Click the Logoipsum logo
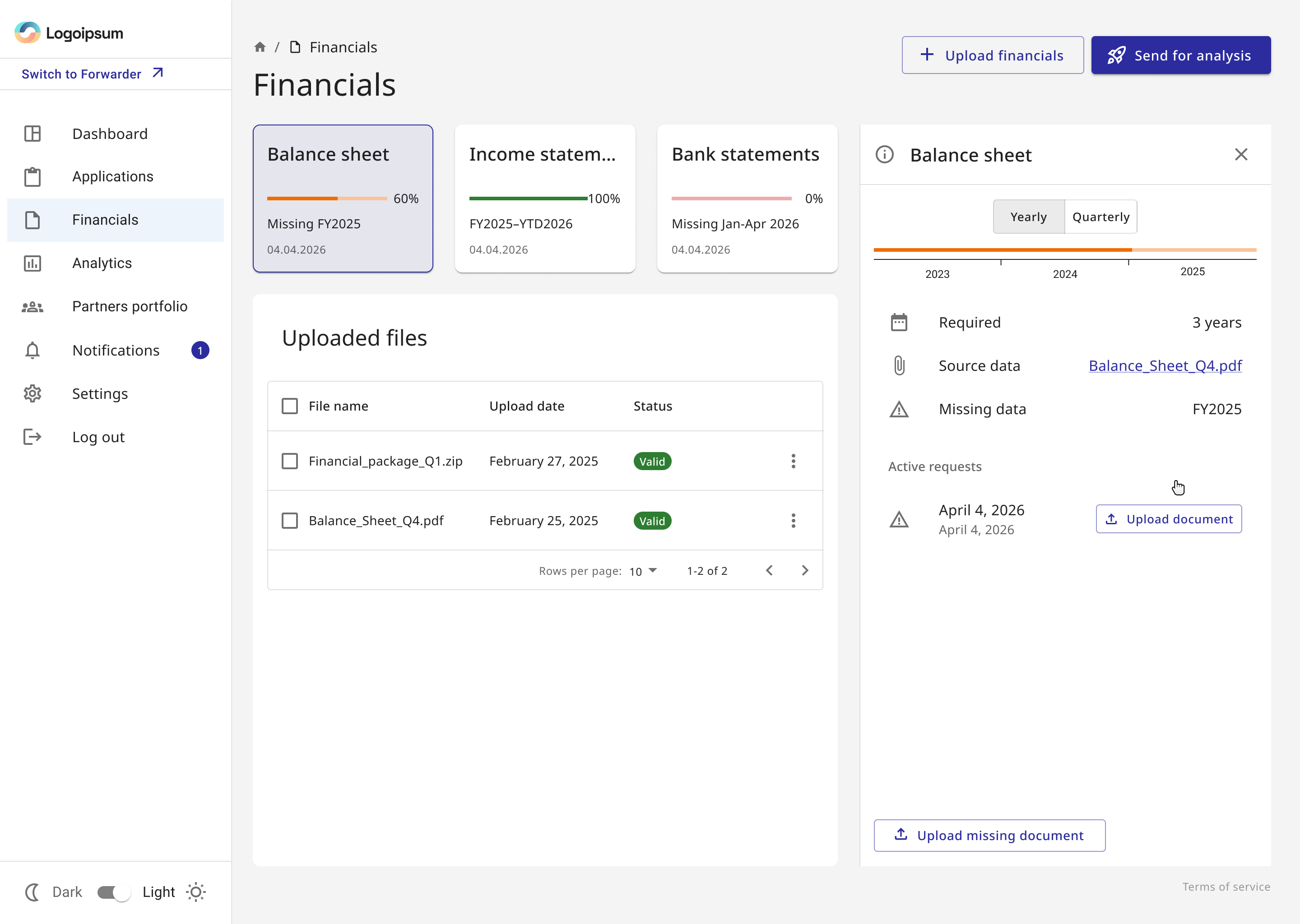The image size is (1300, 924). tap(69, 33)
